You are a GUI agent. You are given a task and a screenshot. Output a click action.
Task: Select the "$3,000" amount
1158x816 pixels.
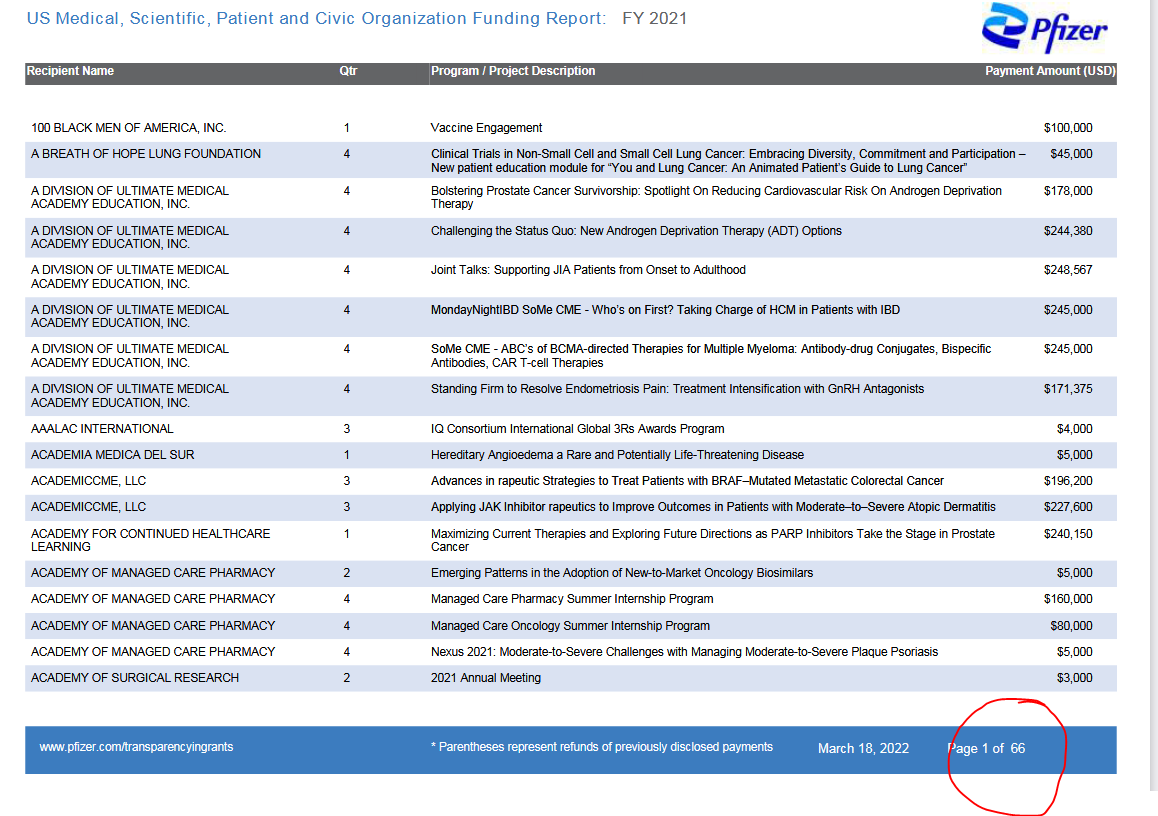click(1075, 677)
